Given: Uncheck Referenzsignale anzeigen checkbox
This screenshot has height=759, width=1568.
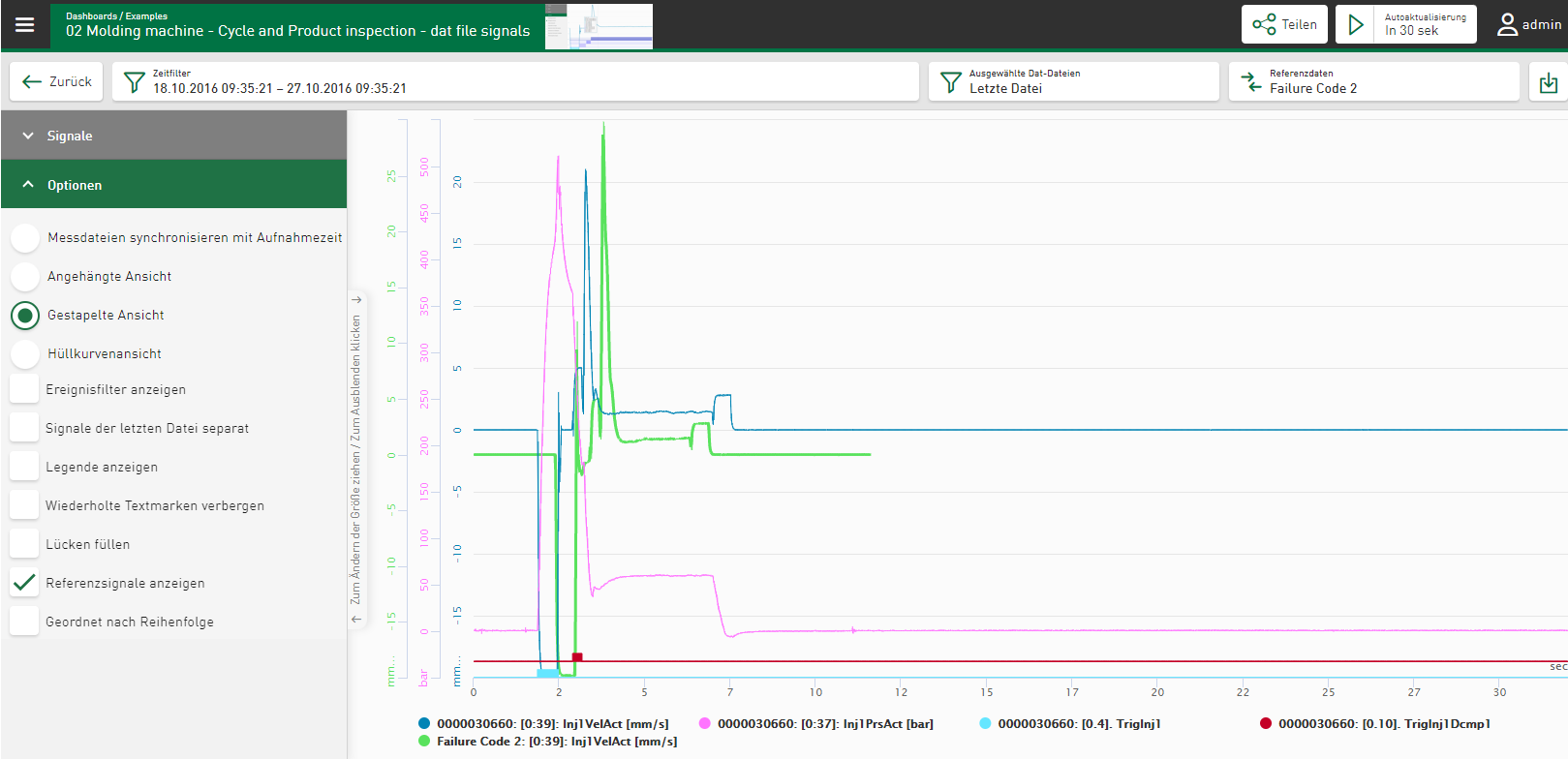Looking at the screenshot, I should 24,583.
